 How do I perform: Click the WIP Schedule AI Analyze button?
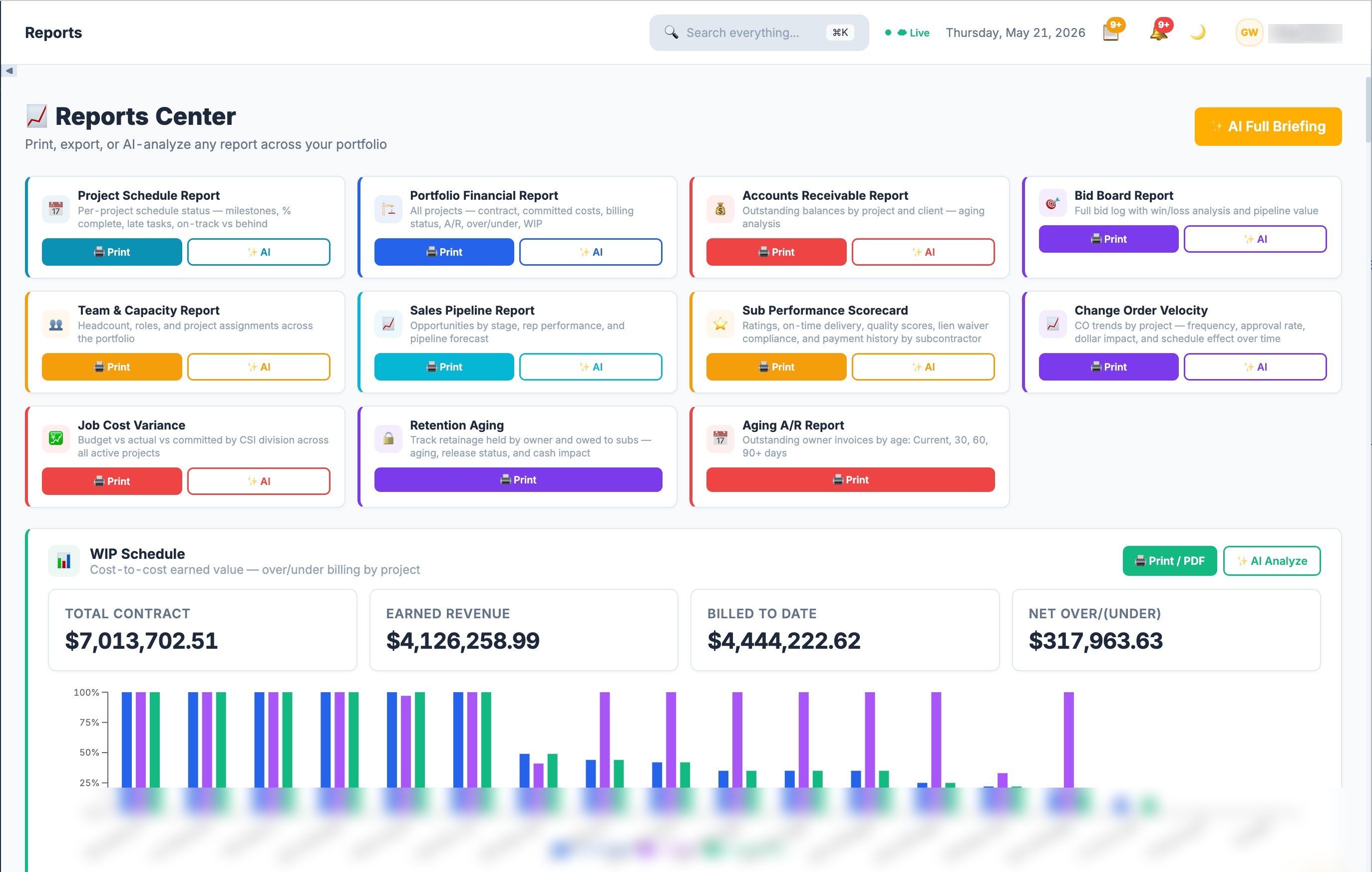coord(1272,561)
